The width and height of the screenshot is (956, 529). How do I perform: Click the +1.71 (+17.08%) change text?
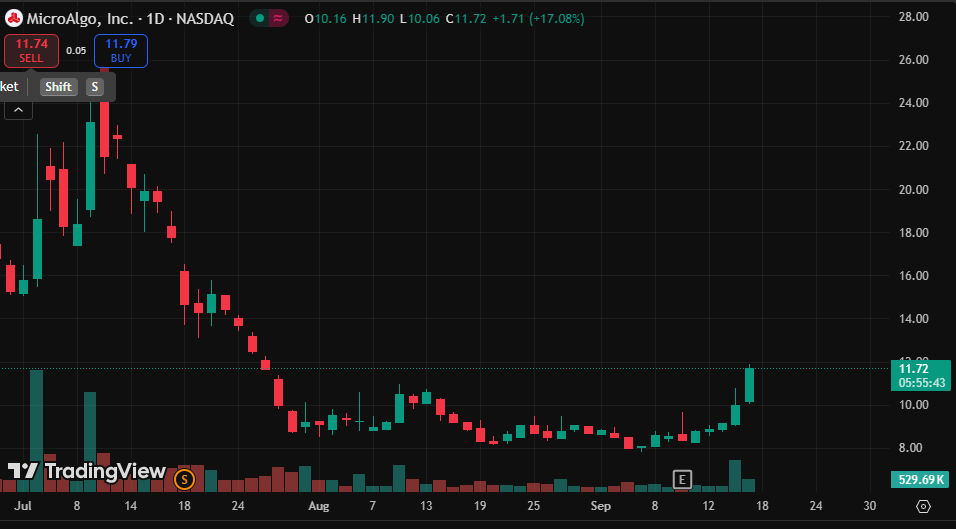click(x=538, y=18)
